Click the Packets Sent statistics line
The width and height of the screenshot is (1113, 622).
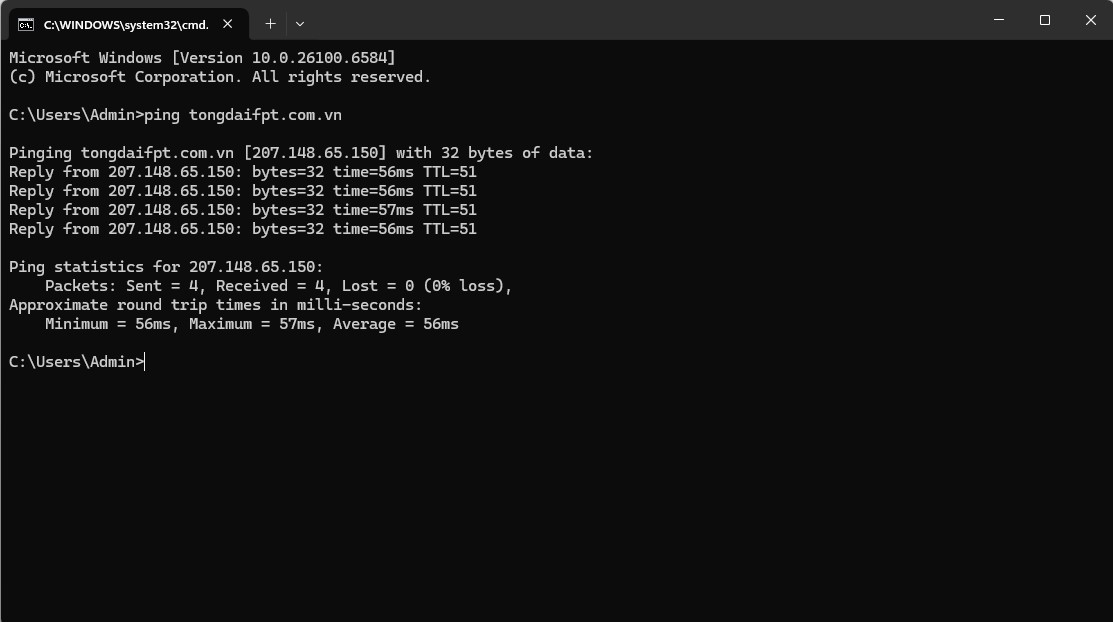278,285
